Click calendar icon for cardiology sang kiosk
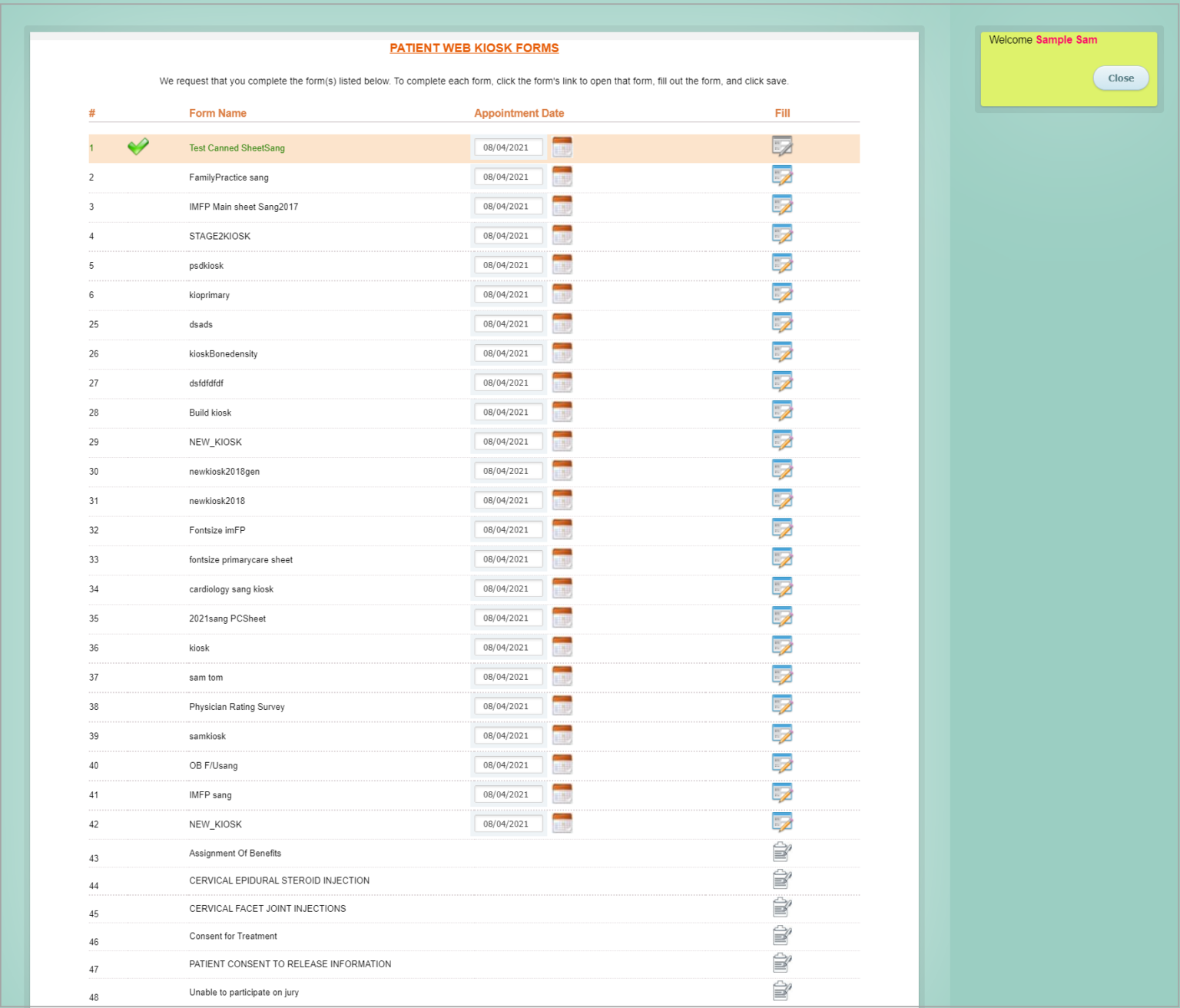Viewport: 1180px width, 1008px height. coord(562,588)
